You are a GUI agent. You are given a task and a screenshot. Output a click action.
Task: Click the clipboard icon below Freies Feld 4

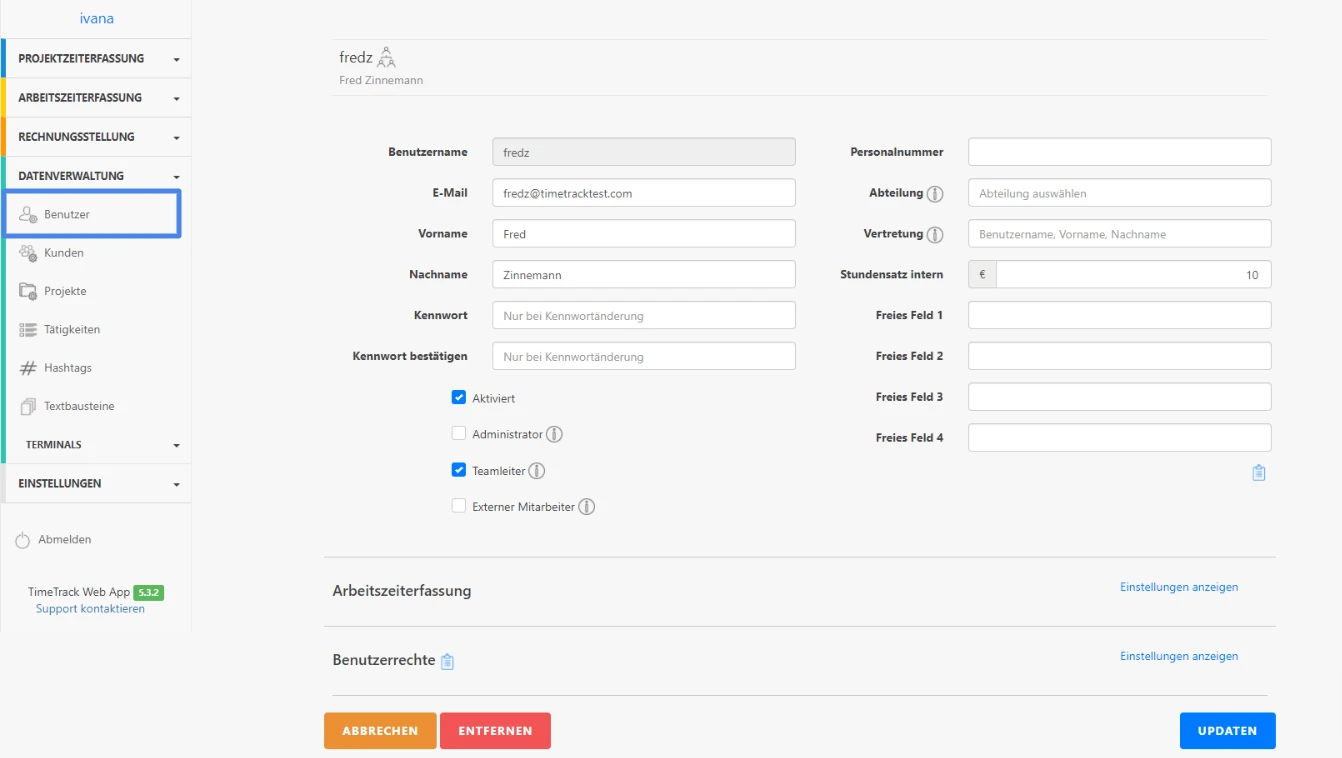[1259, 473]
